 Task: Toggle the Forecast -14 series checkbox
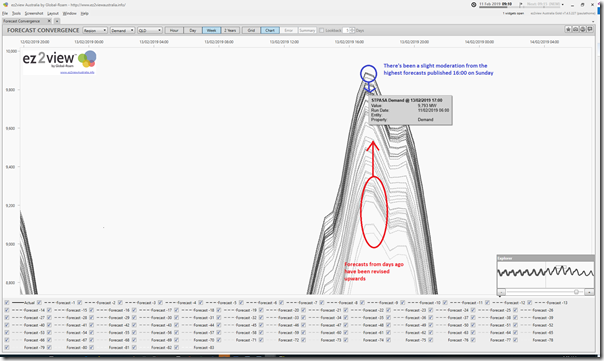pyautogui.click(x=7, y=310)
